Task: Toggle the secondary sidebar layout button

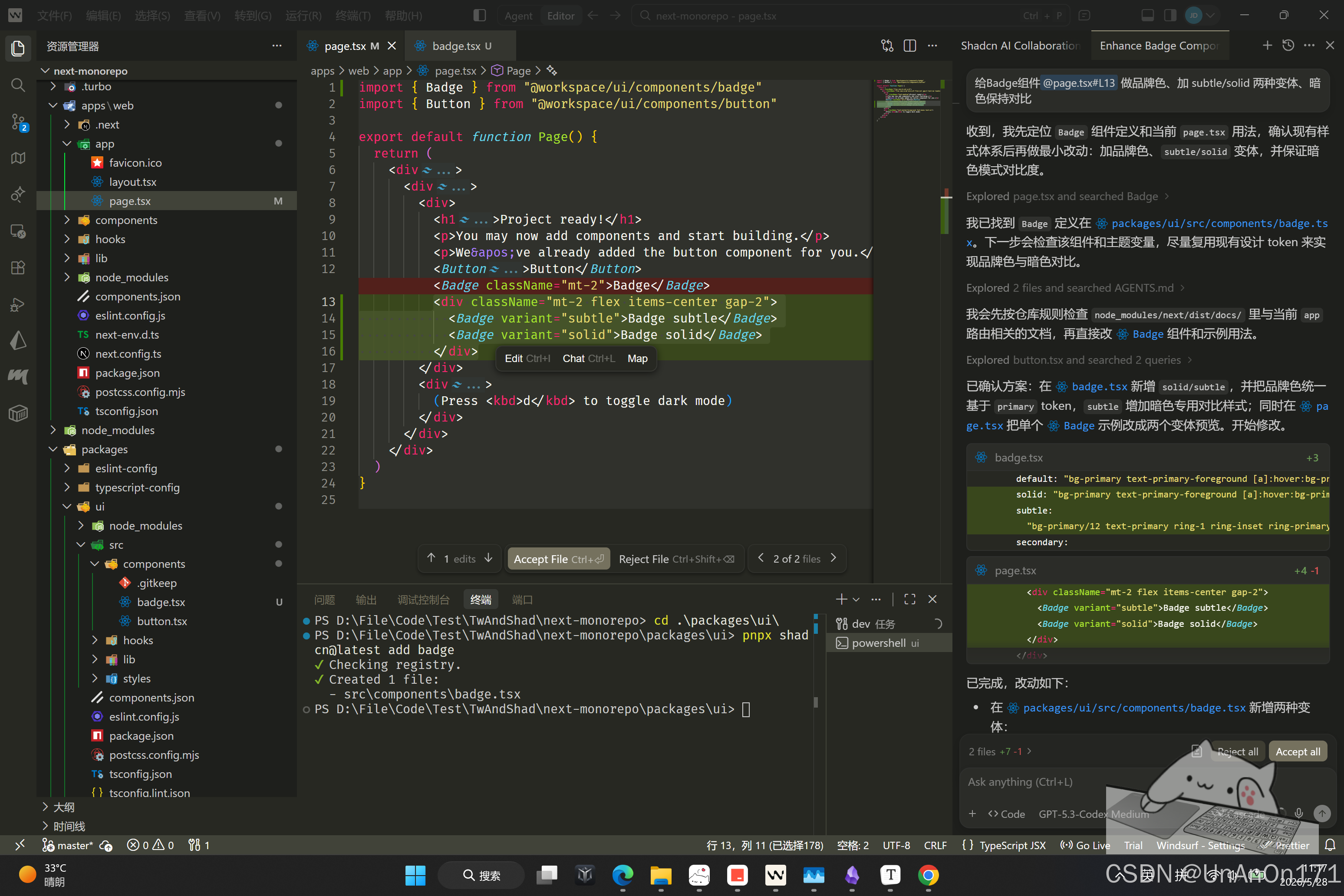Action: point(1170,16)
